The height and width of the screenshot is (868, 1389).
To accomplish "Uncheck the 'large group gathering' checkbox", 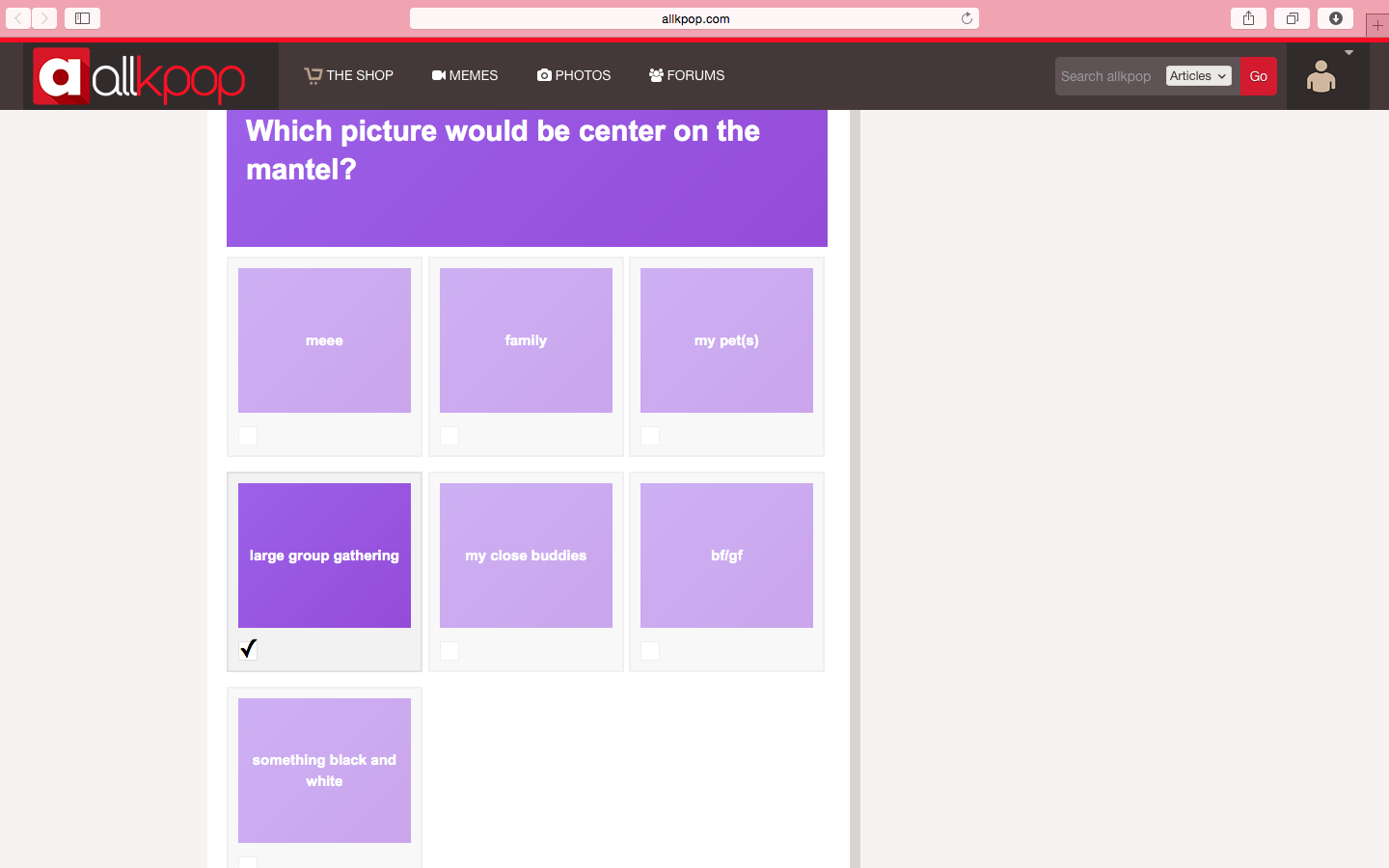I will (248, 649).
